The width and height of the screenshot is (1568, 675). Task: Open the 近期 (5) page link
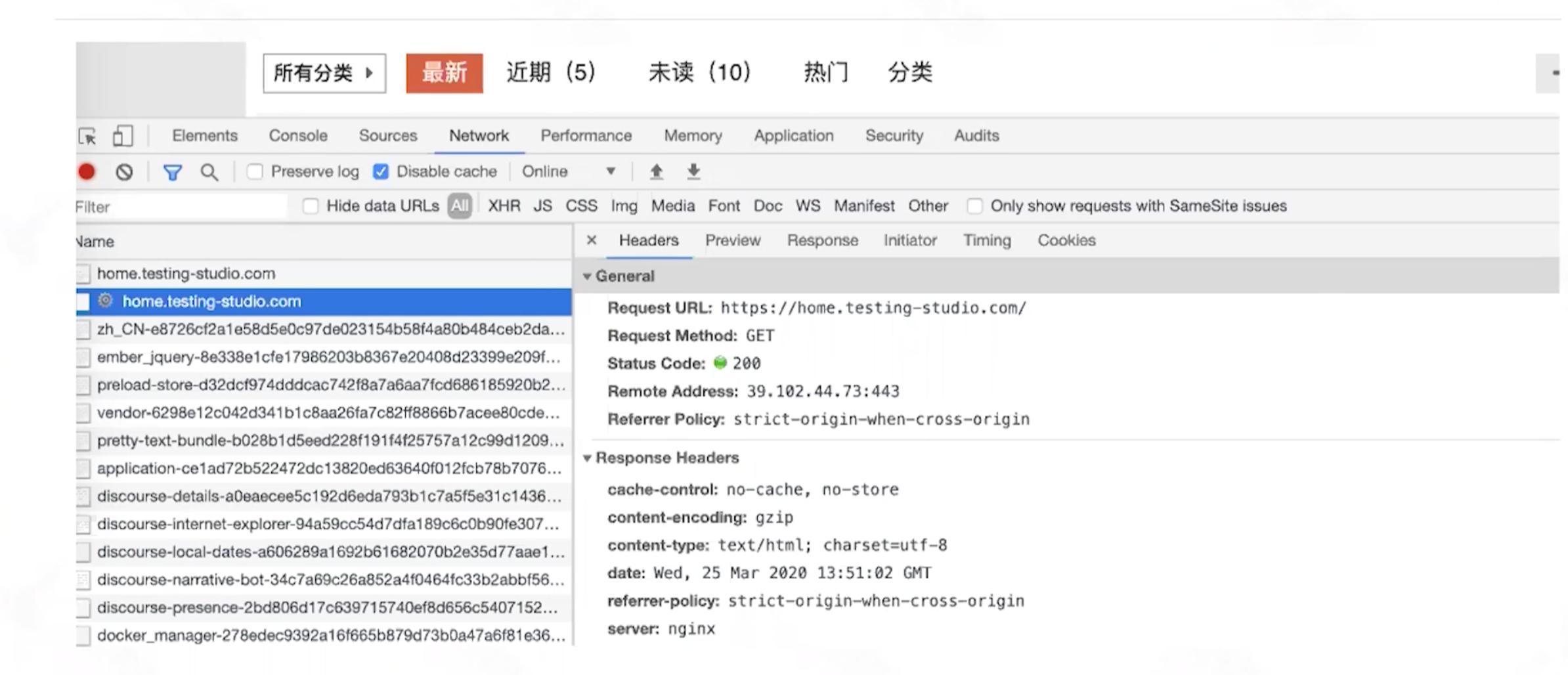[x=551, y=72]
